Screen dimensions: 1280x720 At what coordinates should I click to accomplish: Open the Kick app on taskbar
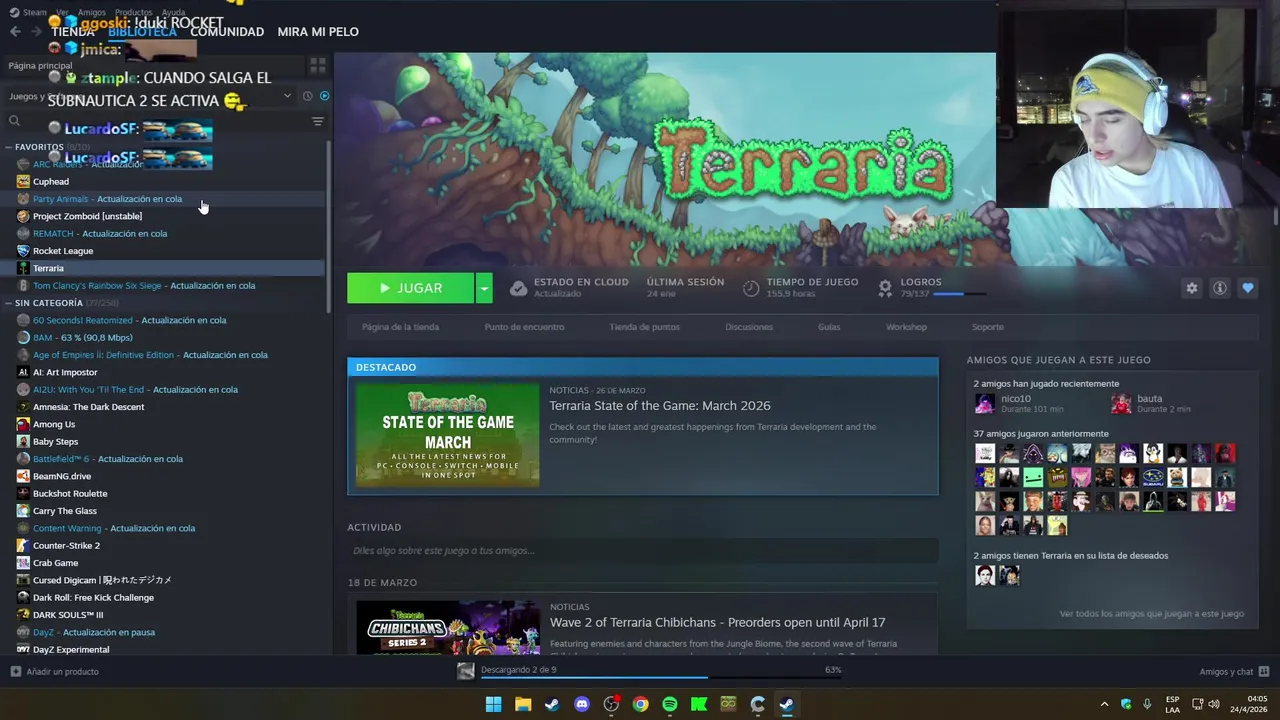(x=699, y=704)
